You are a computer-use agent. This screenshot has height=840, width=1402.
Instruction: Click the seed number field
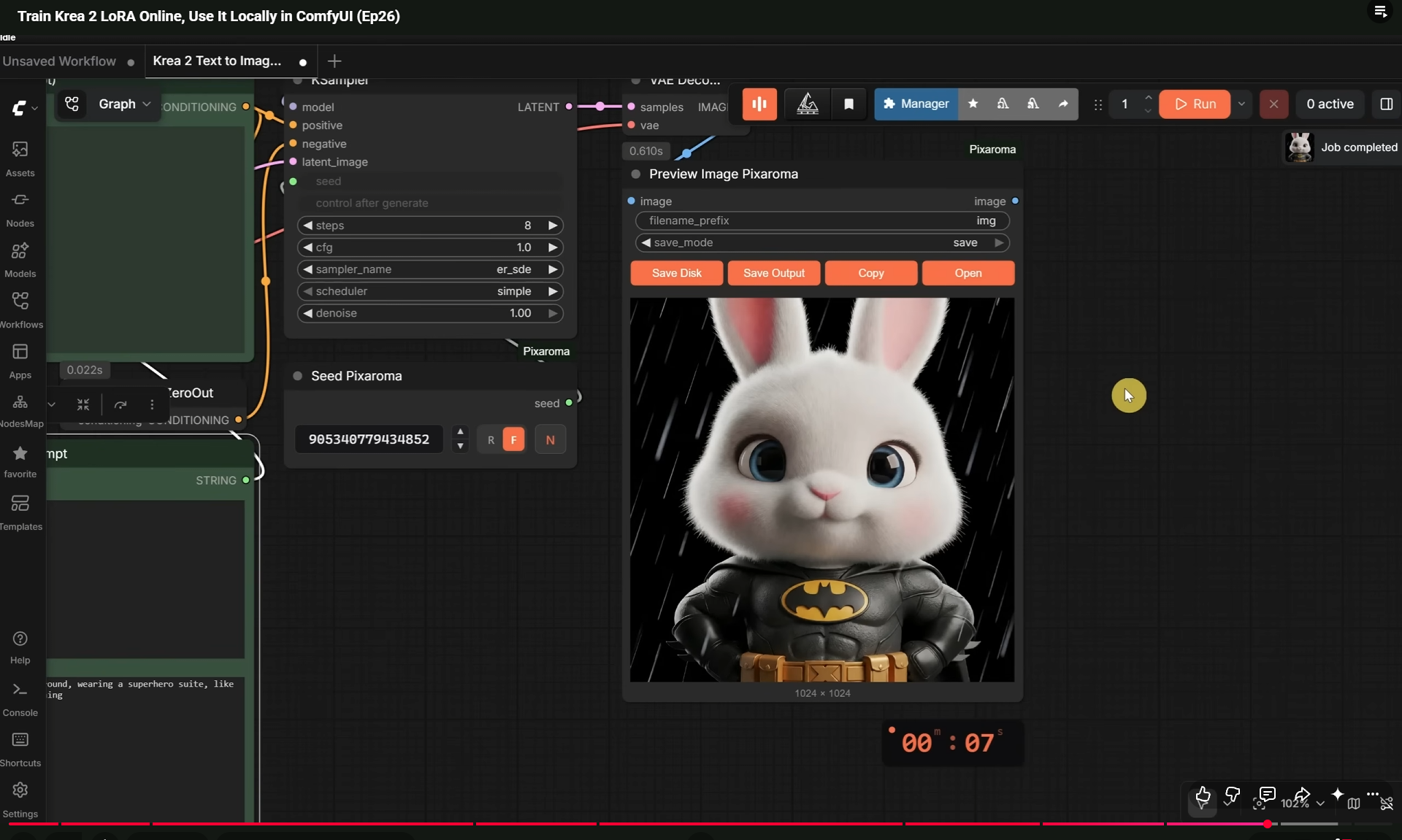[x=369, y=439]
